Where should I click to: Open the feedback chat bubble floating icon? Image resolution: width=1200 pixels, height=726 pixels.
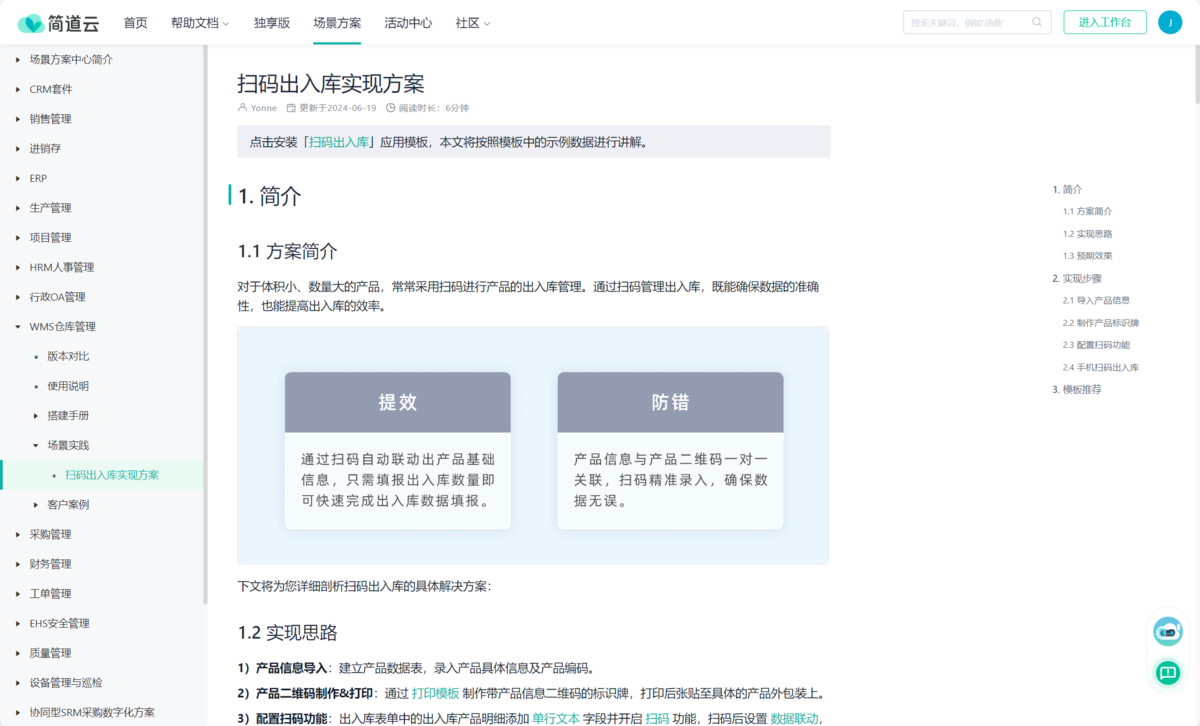tap(1167, 673)
